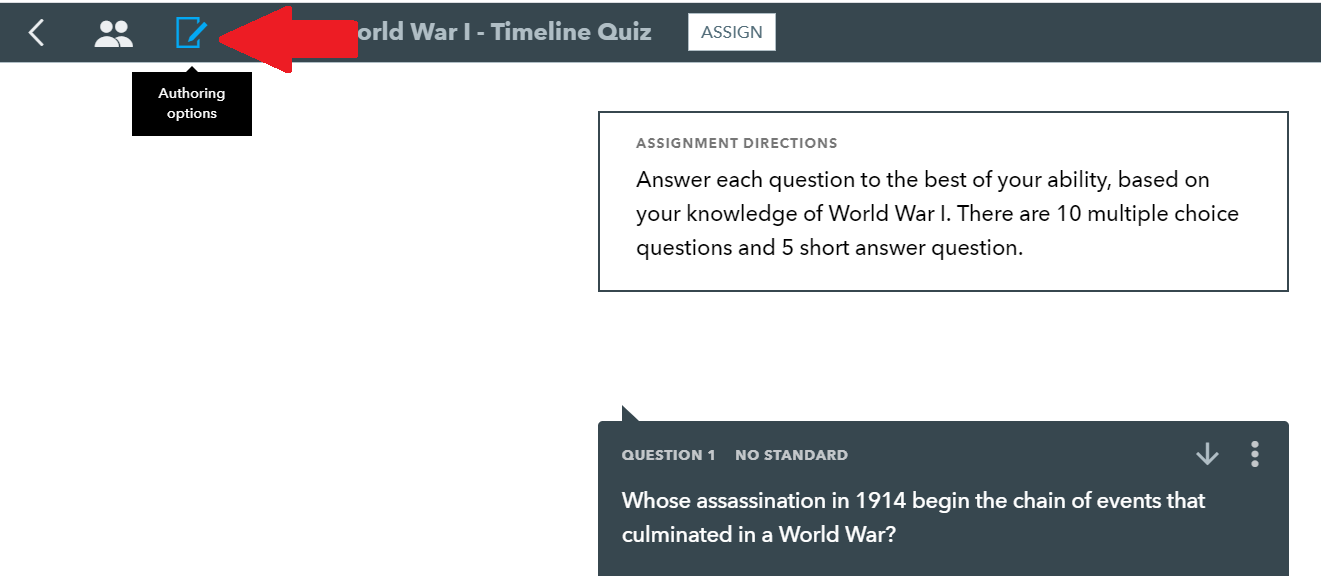Open Question 1 three-dot more menu
The height and width of the screenshot is (586, 1321).
1255,454
